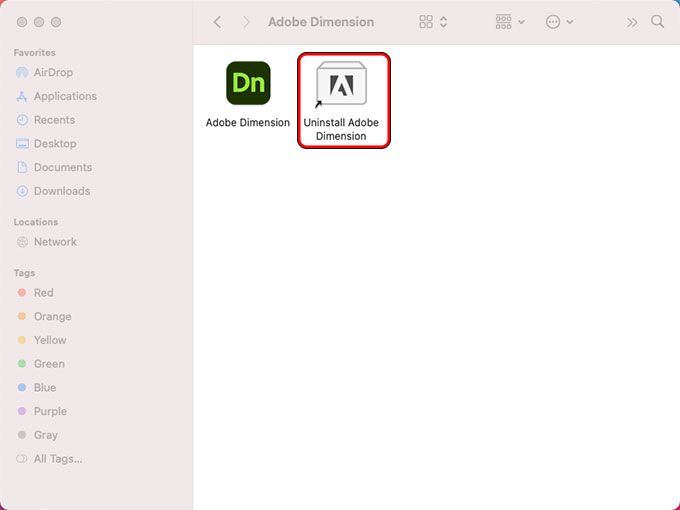Click the Adobe Dimension file name label

(248, 123)
